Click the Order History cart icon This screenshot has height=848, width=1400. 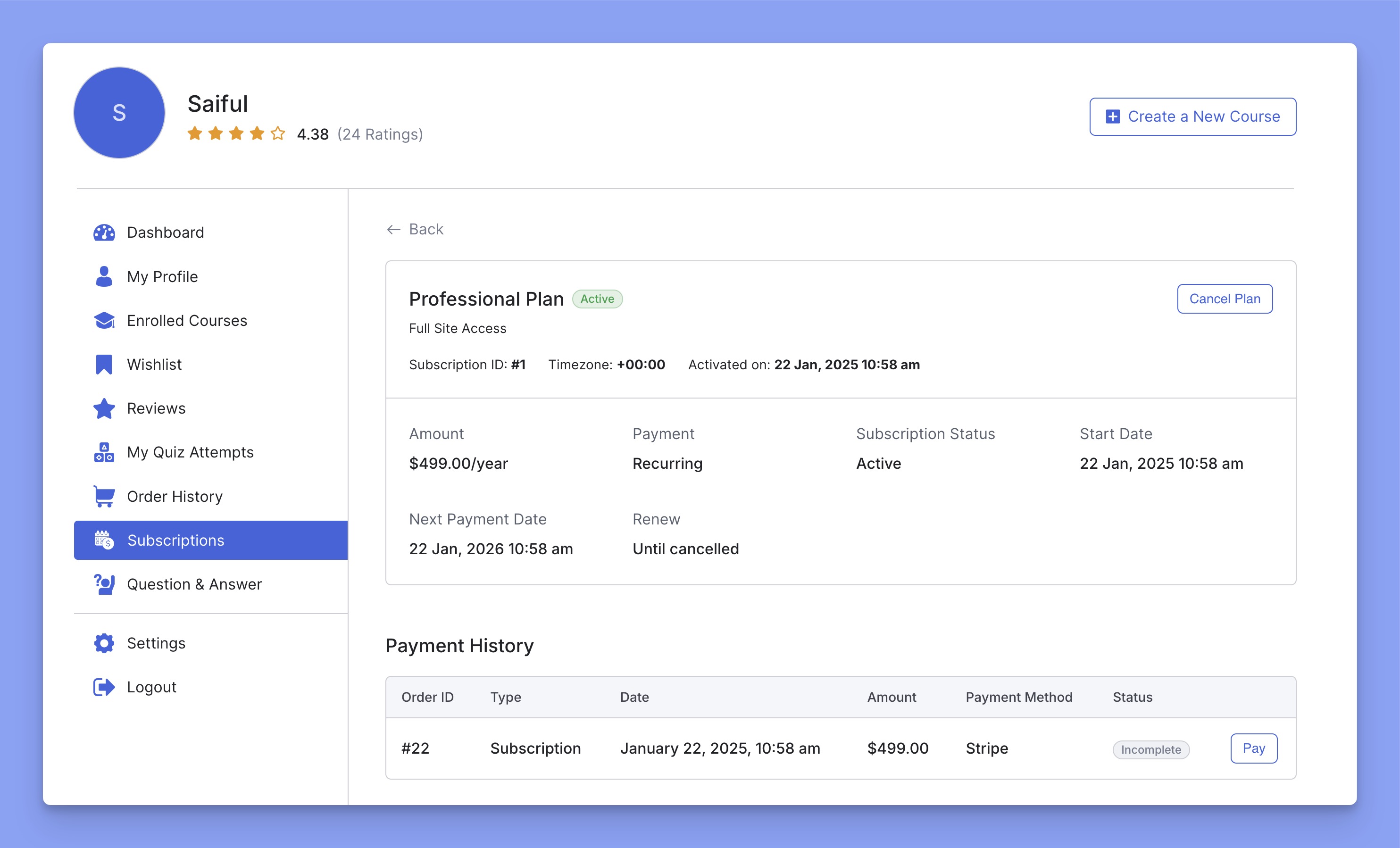click(103, 495)
